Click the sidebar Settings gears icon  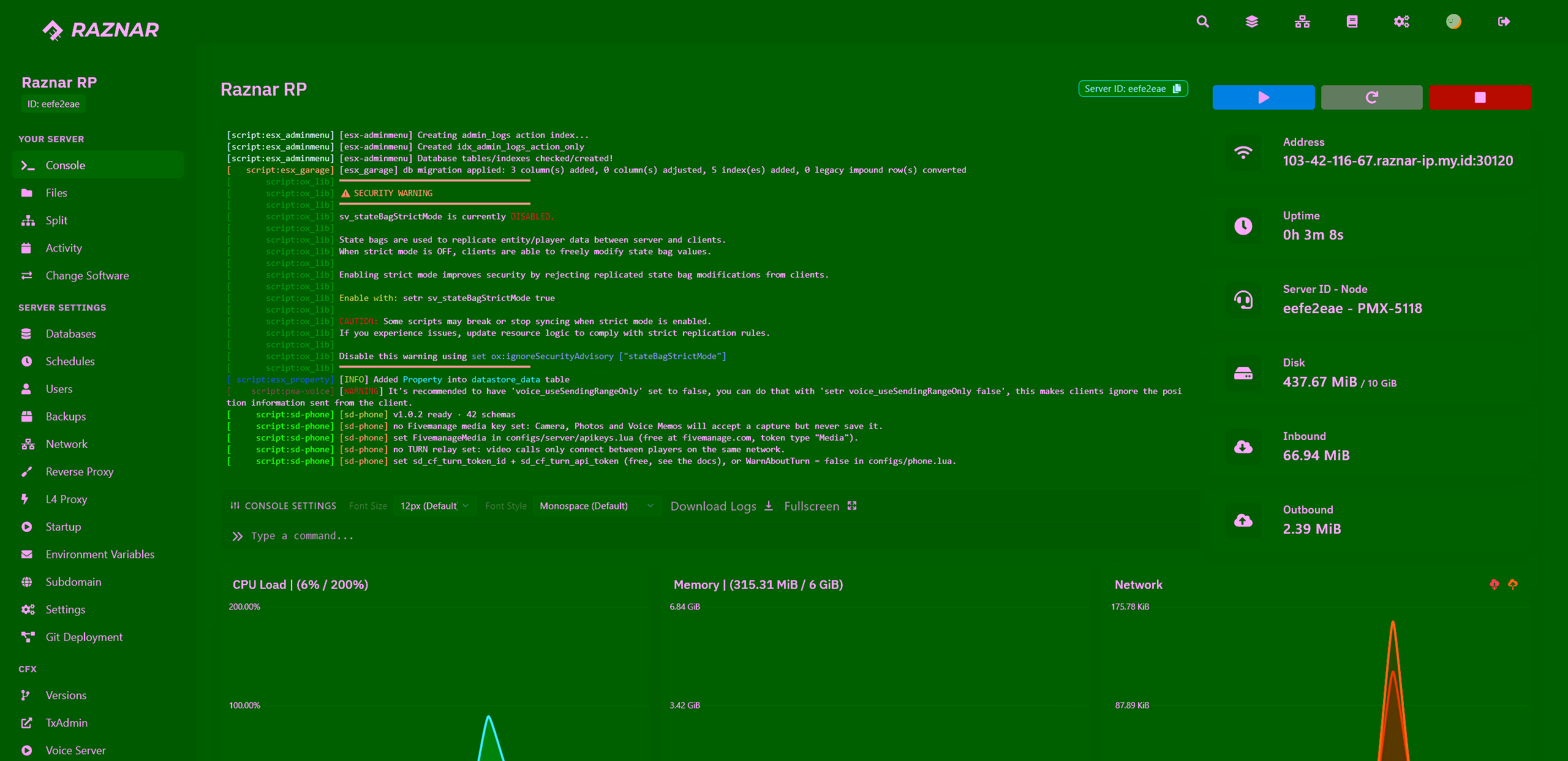pos(28,610)
